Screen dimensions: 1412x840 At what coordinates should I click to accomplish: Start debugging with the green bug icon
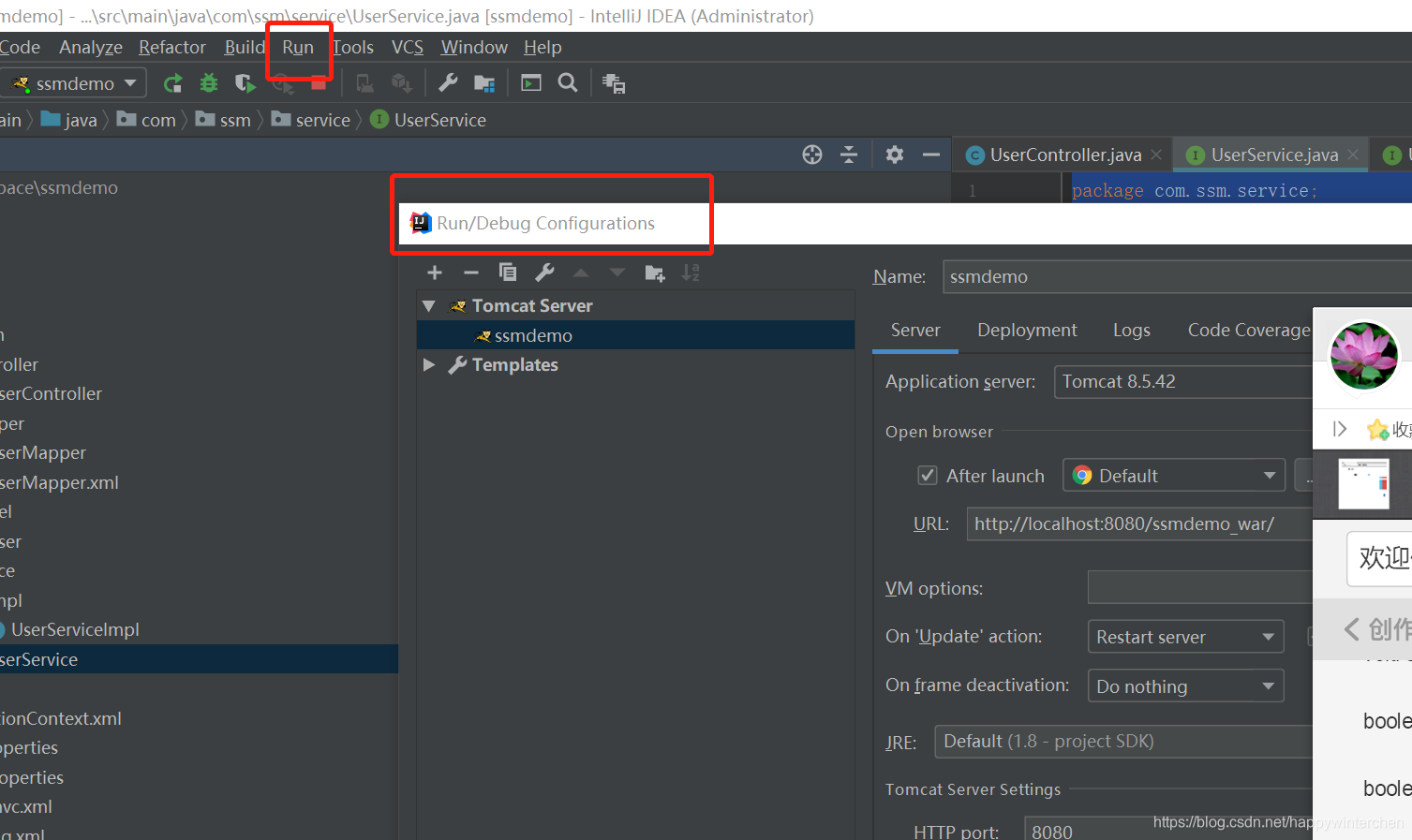point(209,83)
